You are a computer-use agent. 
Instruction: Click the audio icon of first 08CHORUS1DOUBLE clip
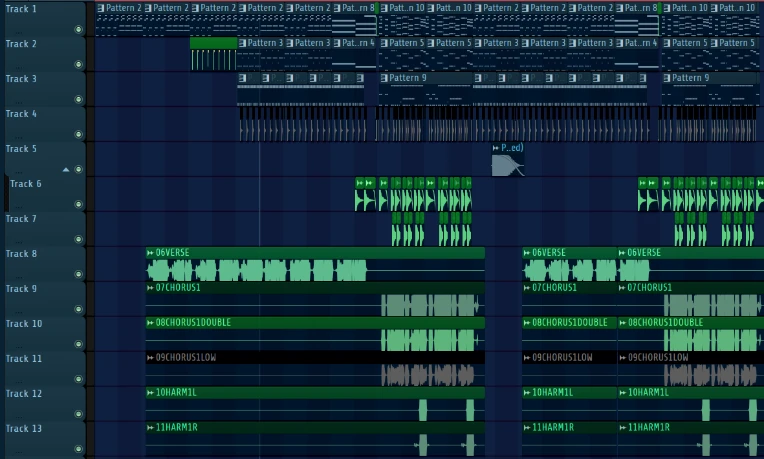[150, 323]
